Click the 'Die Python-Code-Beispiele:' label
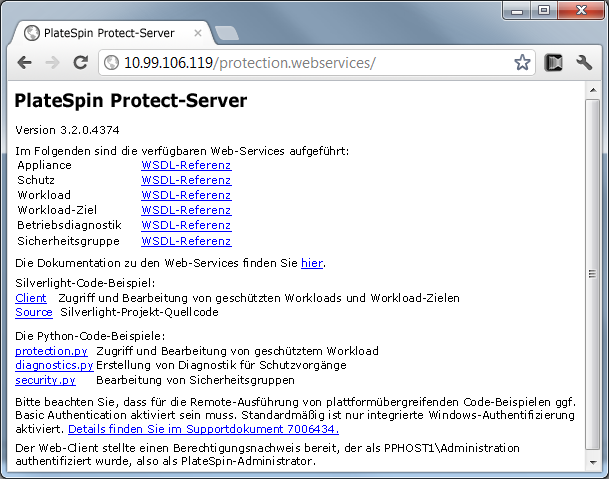609x479 pixels. (x=90, y=336)
